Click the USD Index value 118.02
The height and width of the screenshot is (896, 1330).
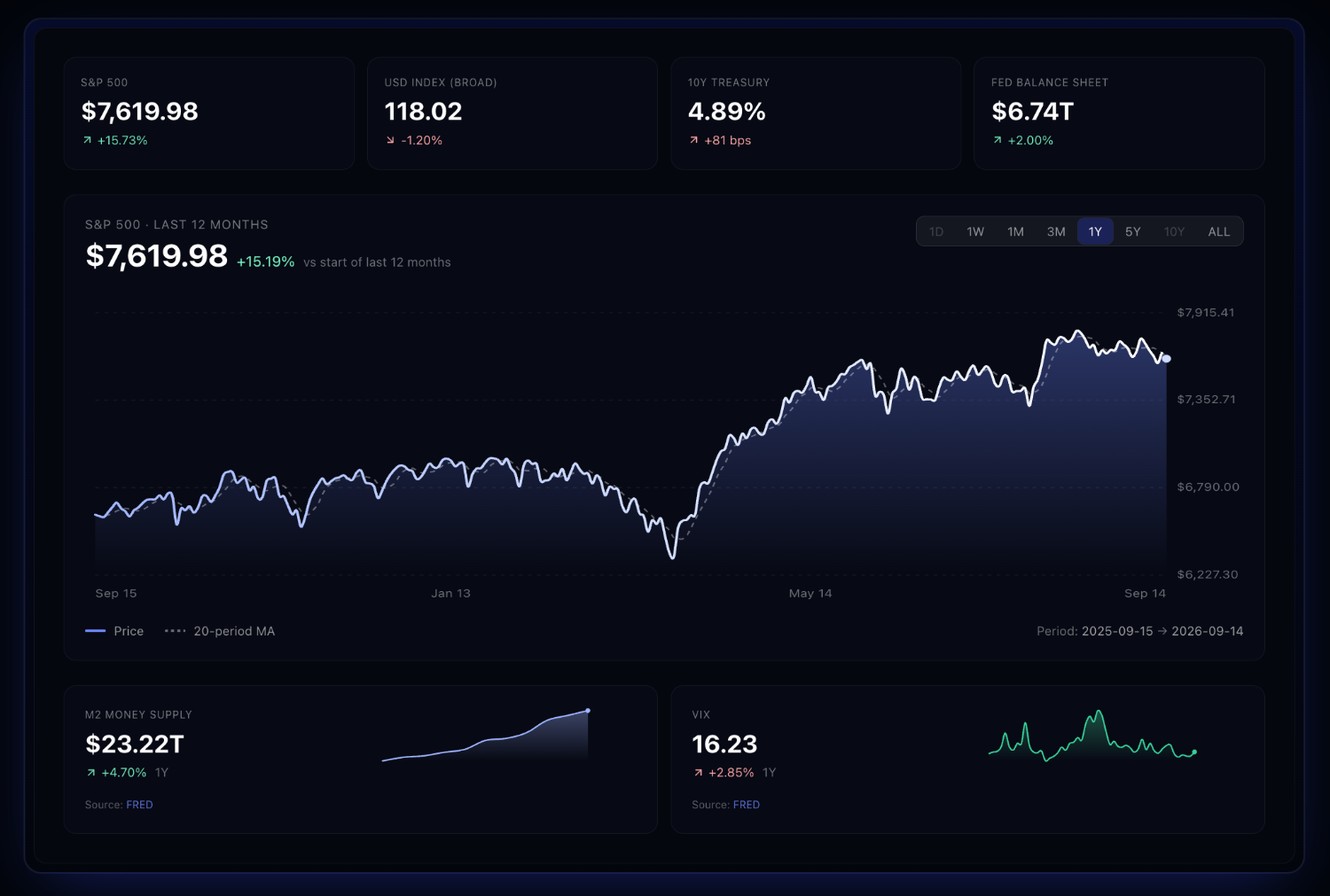[x=424, y=112]
